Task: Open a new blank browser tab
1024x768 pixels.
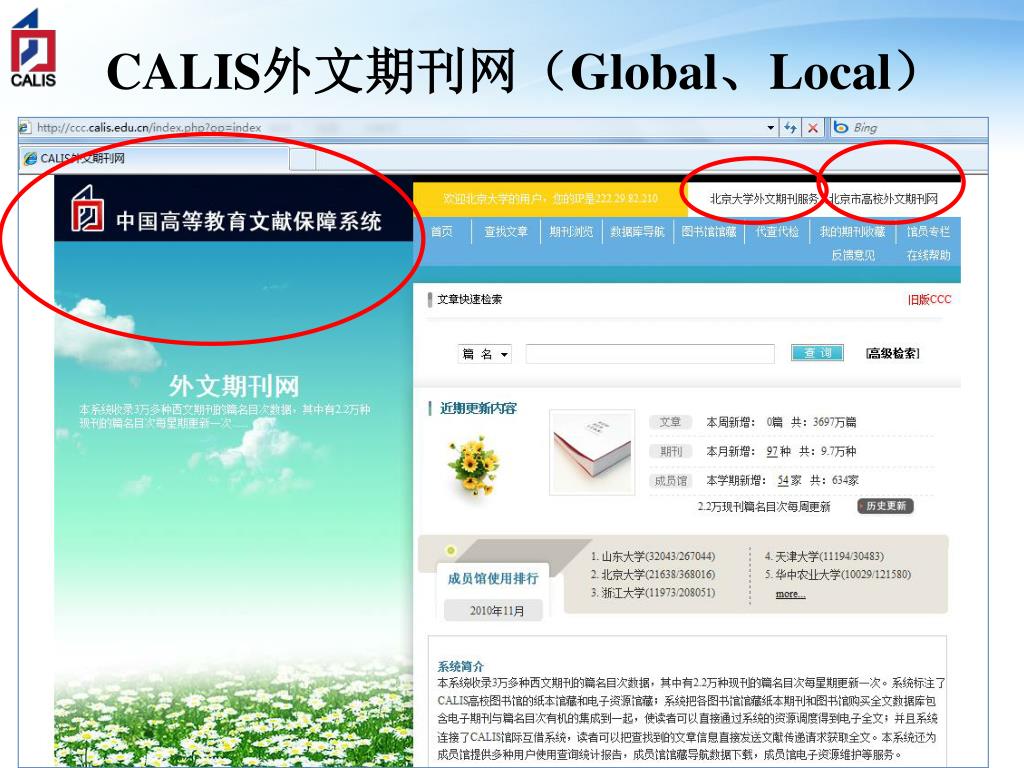Action: coord(302,159)
